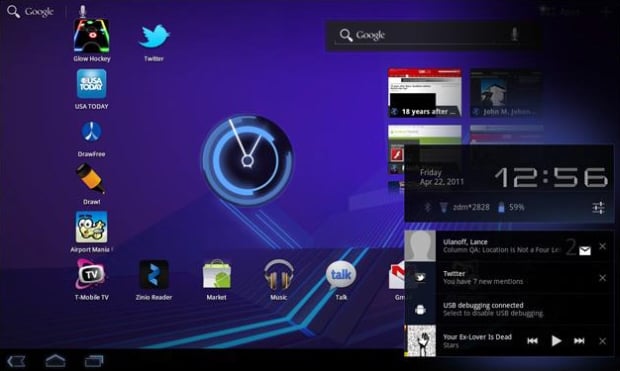Open quick settings sliders icon
The image size is (620, 371).
[x=598, y=207]
